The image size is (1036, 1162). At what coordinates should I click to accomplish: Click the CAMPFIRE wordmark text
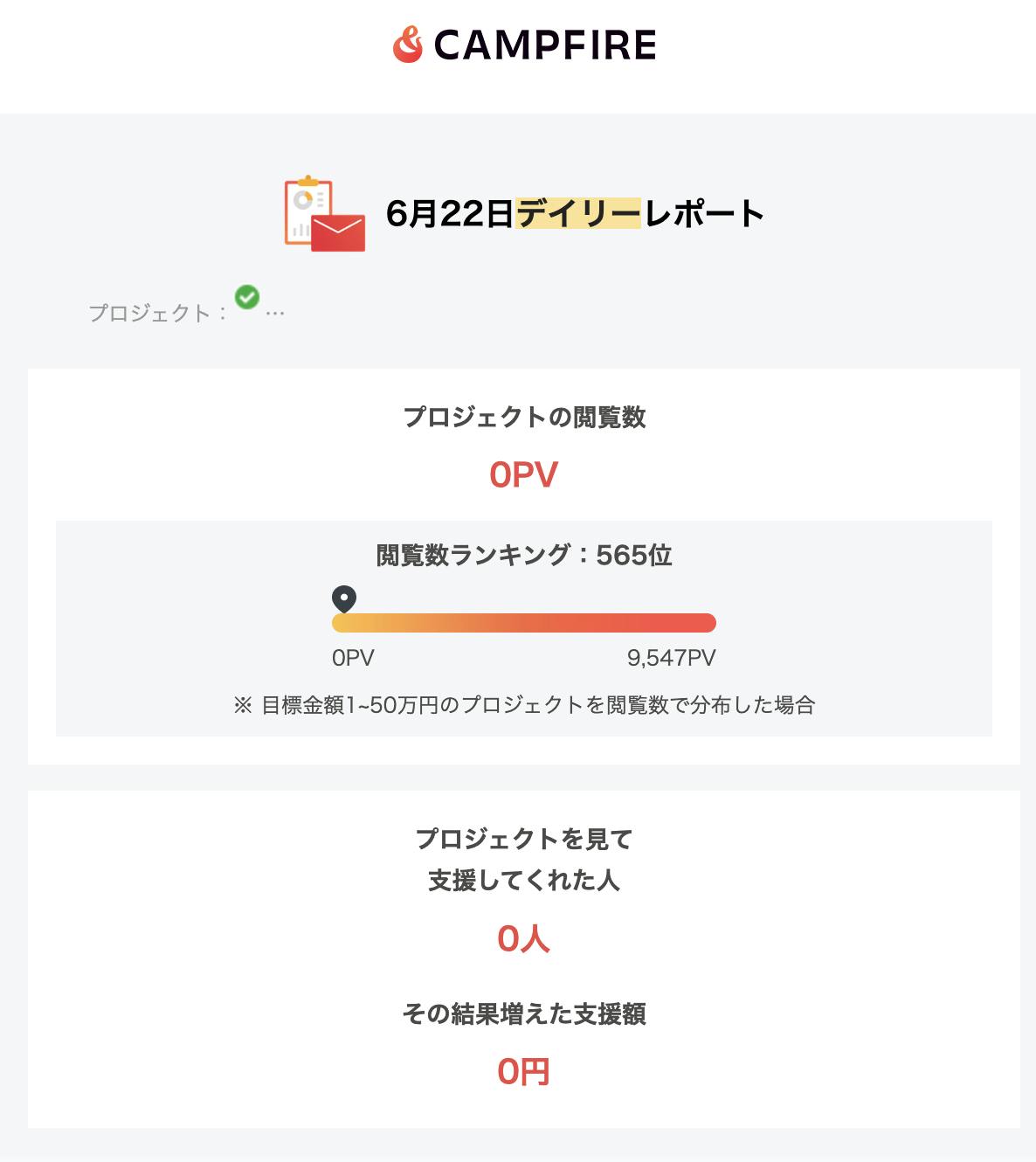pyautogui.click(x=544, y=45)
